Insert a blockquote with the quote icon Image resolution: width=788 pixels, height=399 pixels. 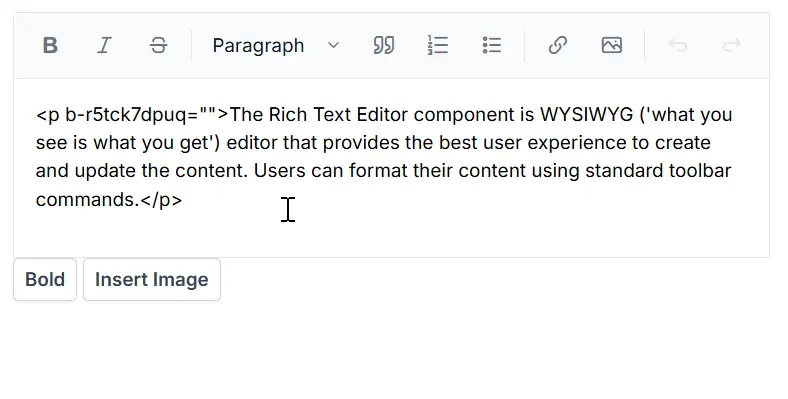[383, 45]
